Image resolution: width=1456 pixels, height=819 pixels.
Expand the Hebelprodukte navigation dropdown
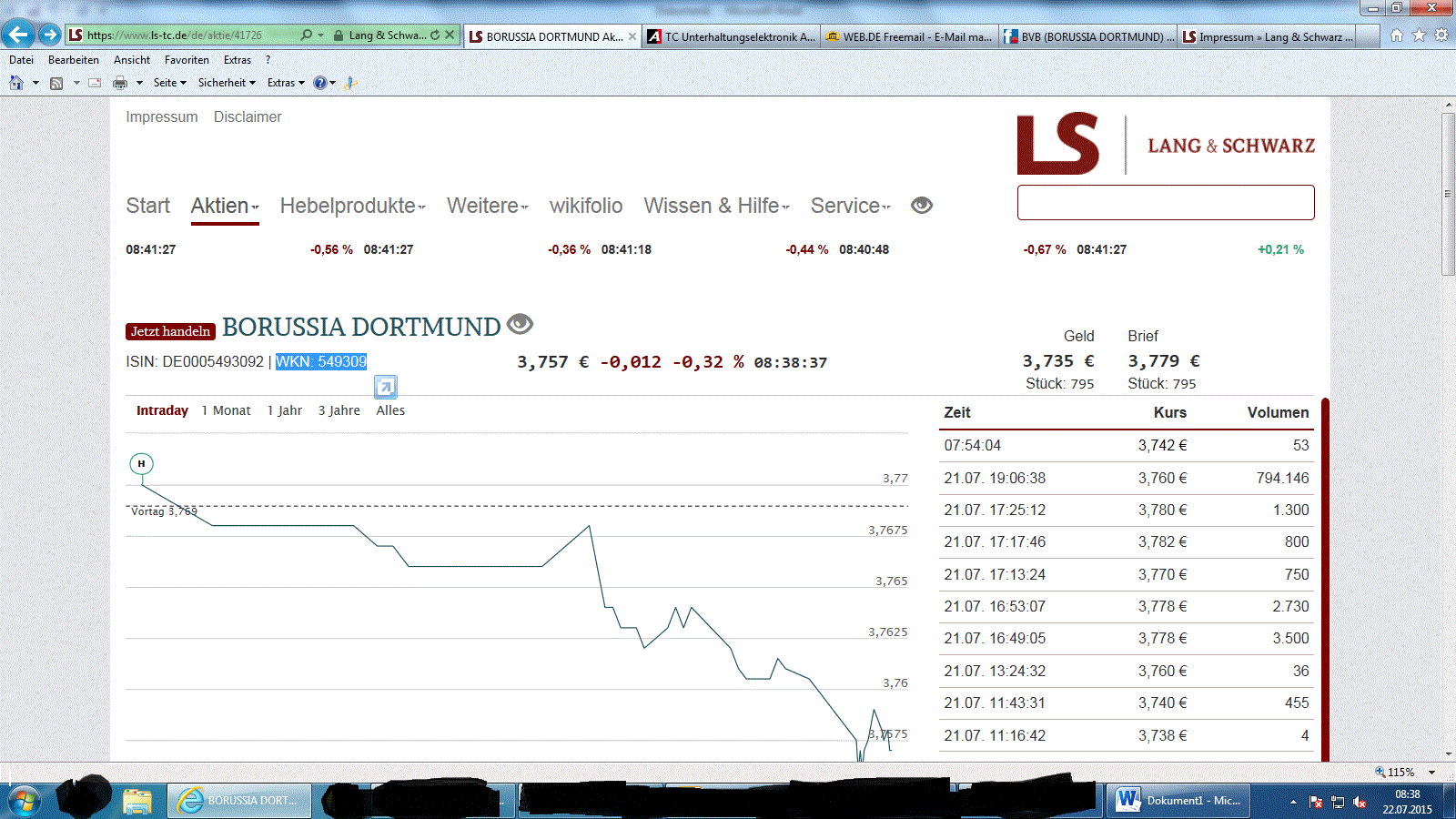(353, 206)
